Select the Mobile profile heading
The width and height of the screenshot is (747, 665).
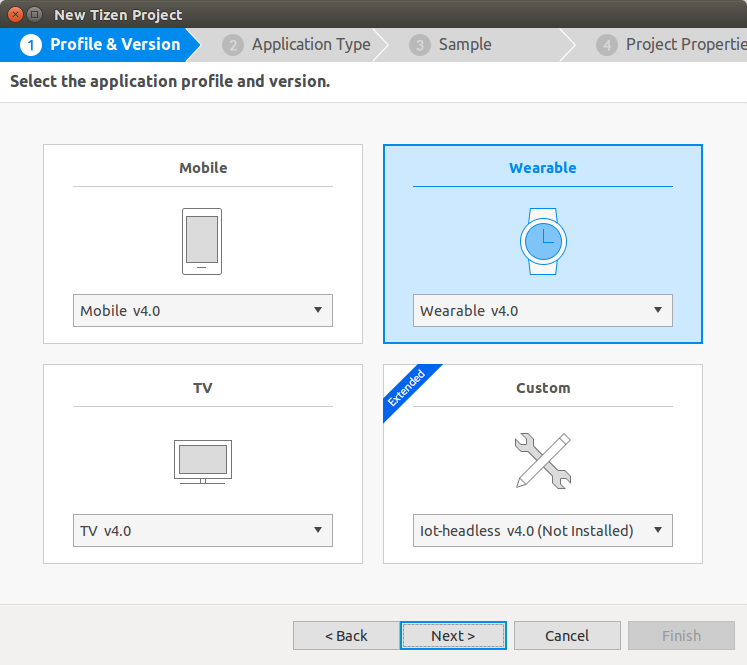tap(203, 168)
